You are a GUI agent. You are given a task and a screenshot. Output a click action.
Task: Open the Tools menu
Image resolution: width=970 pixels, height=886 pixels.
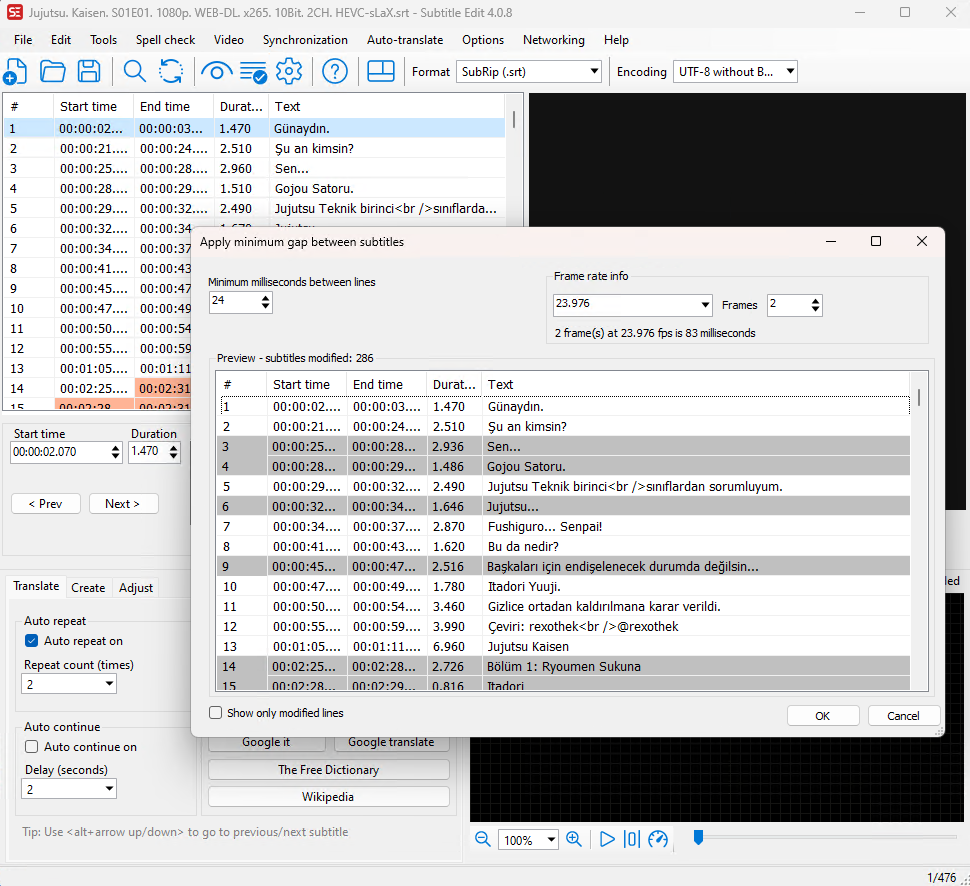103,40
